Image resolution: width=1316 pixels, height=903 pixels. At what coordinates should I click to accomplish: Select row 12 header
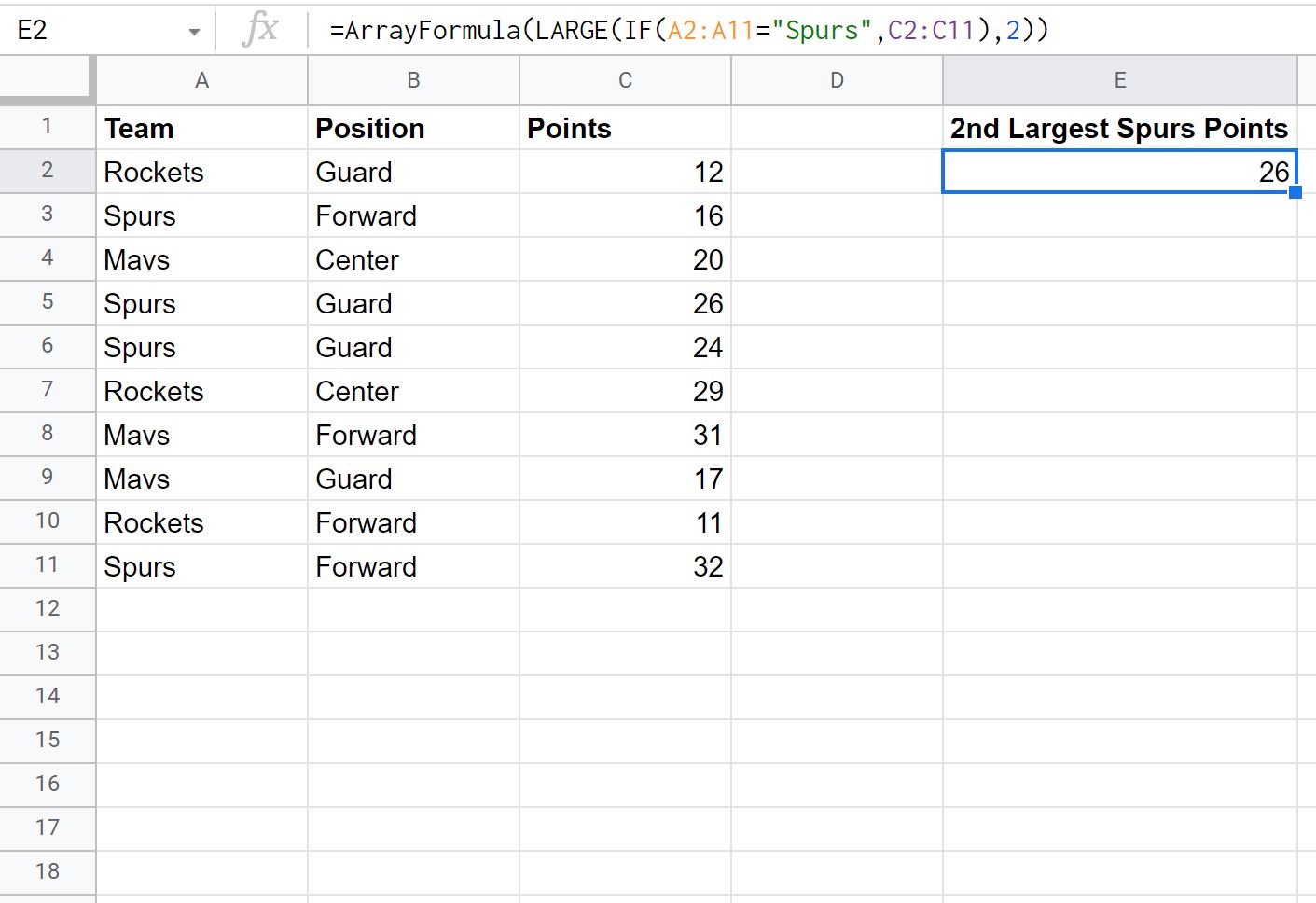click(x=48, y=609)
